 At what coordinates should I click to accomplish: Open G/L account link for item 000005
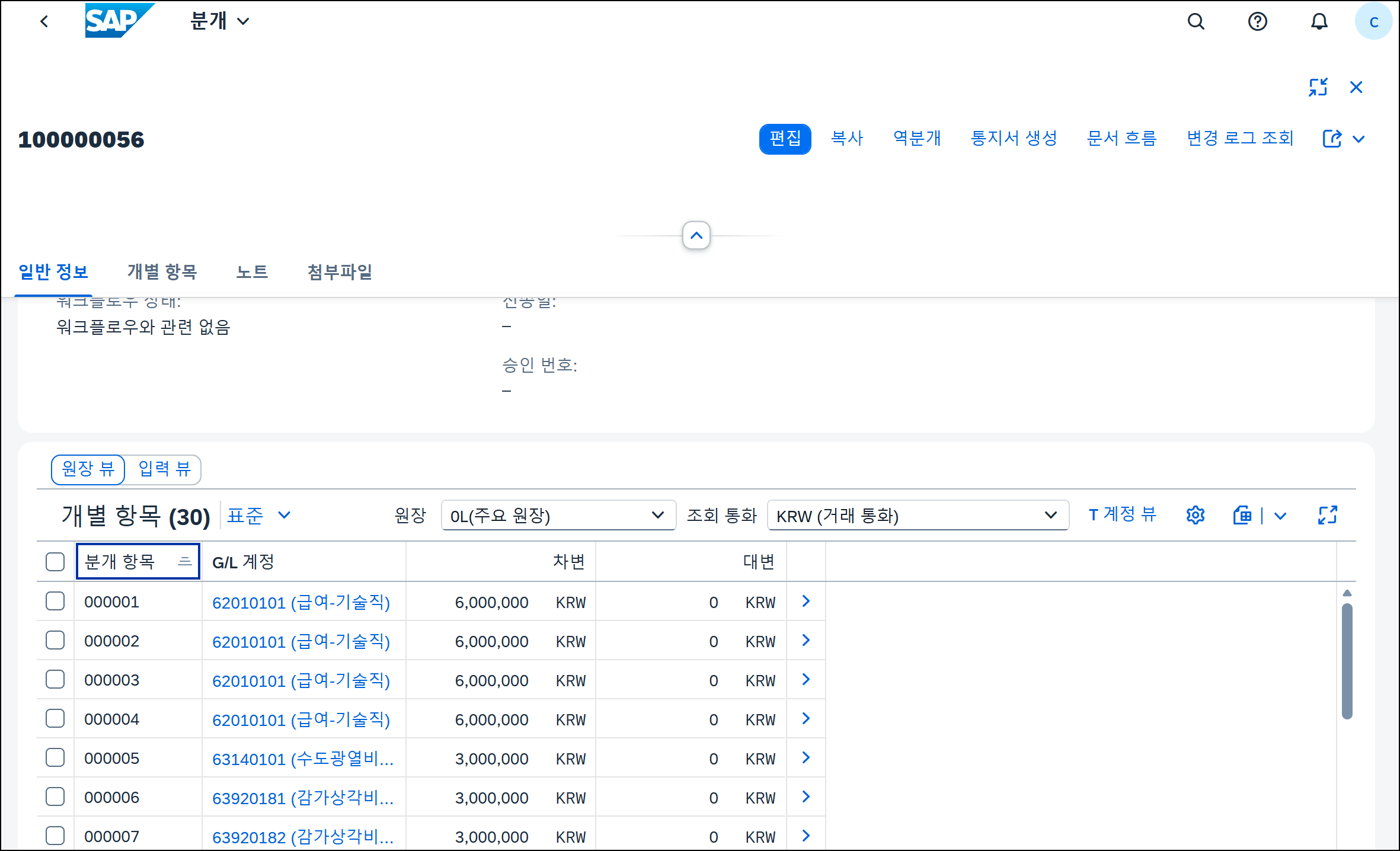point(302,759)
